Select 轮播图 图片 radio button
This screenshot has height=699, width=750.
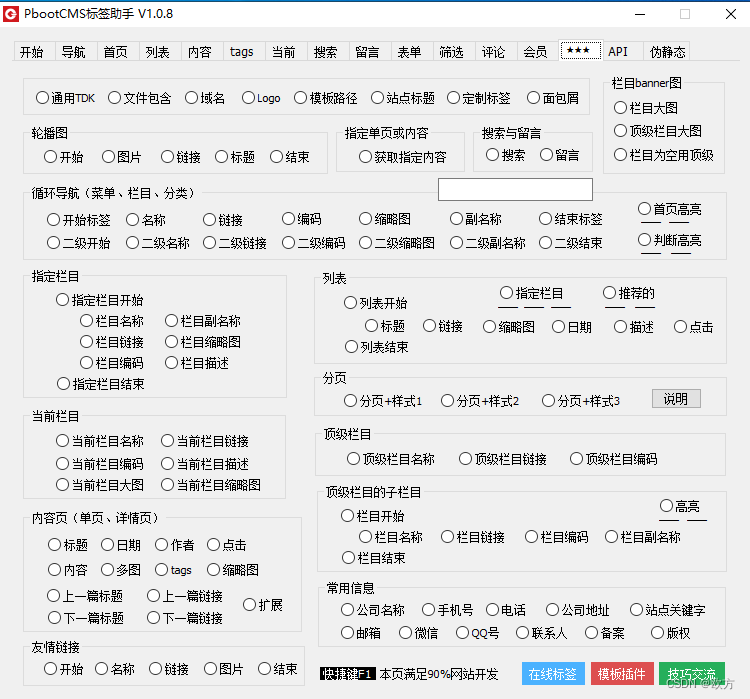(x=121, y=157)
